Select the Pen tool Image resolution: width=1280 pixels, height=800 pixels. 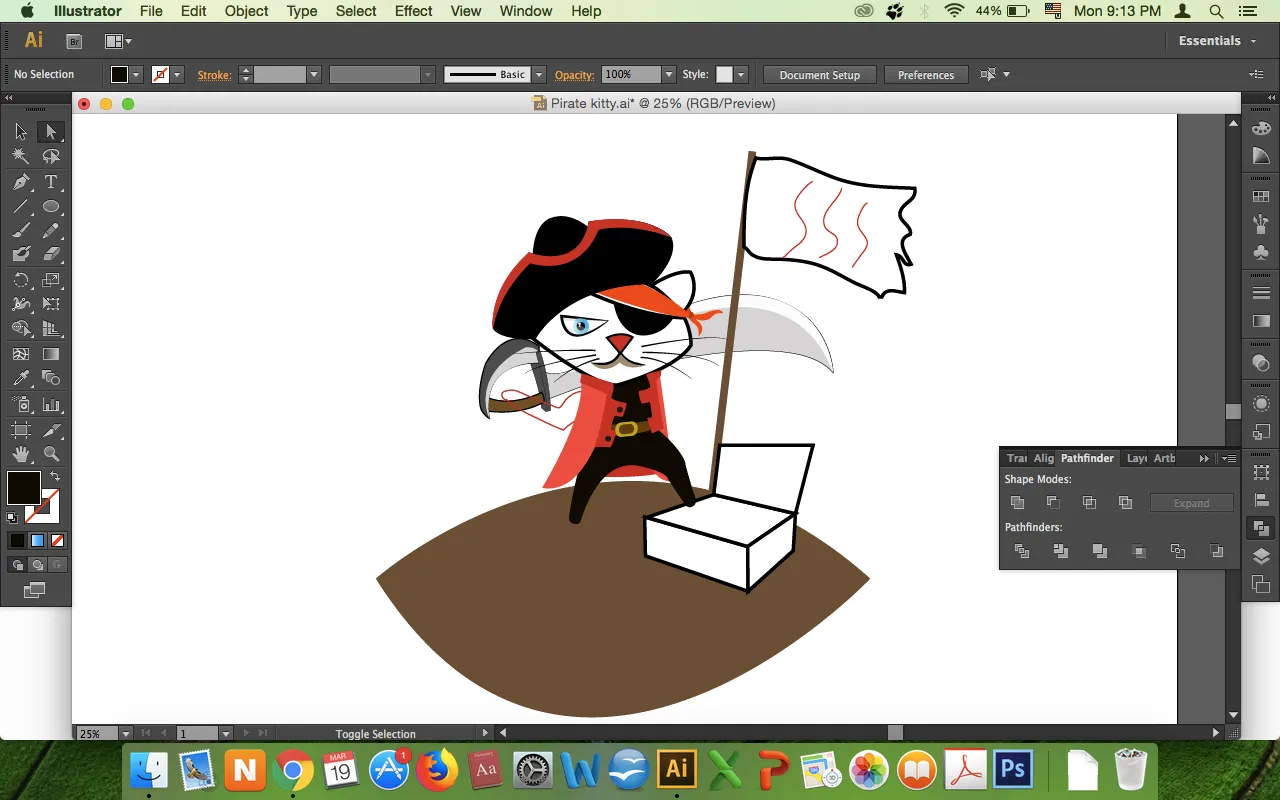coord(21,182)
